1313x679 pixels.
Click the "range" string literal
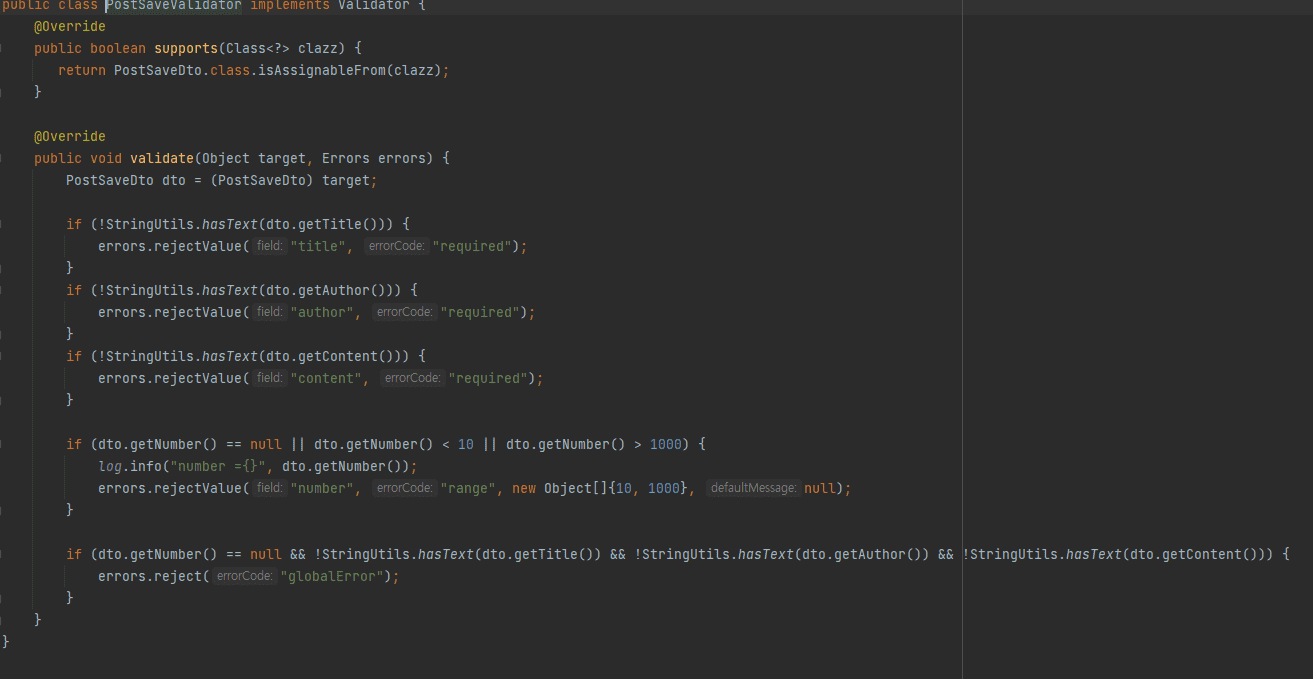click(x=467, y=488)
